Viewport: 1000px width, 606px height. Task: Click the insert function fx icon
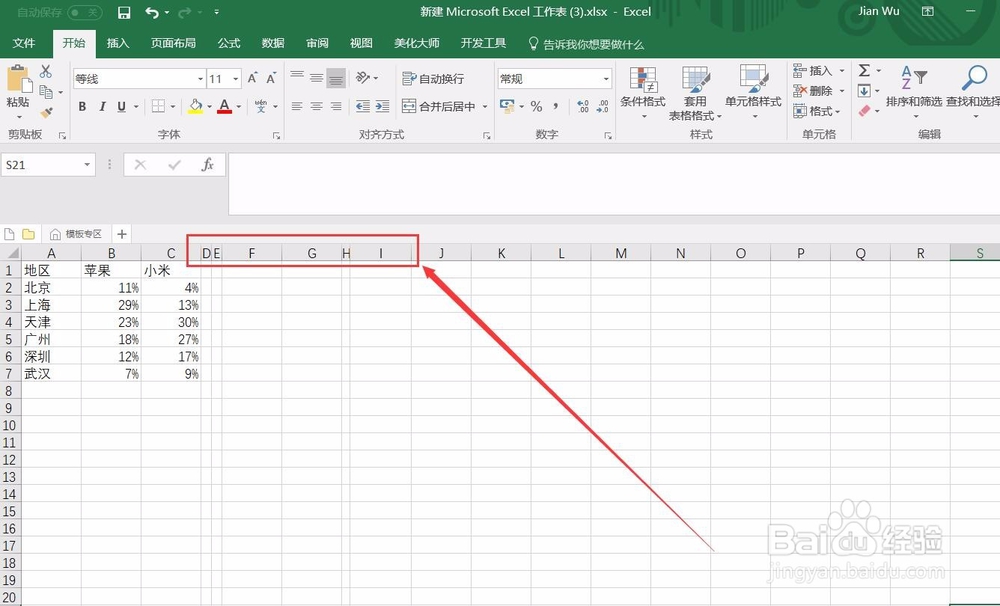point(207,165)
